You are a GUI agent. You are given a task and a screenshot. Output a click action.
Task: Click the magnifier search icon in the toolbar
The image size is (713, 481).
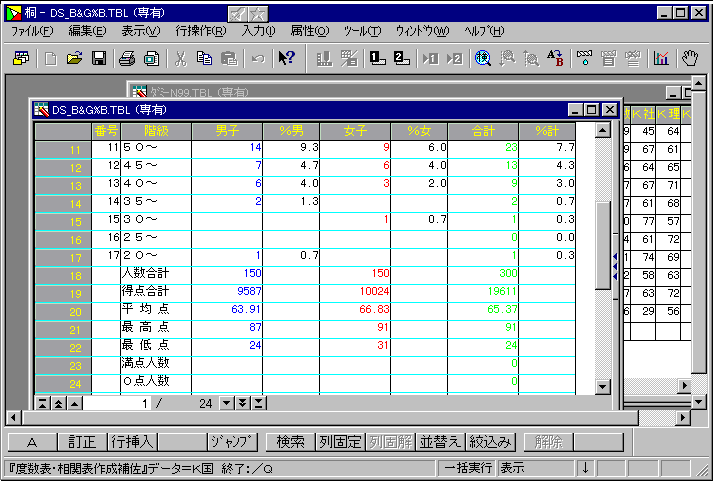(x=483, y=59)
